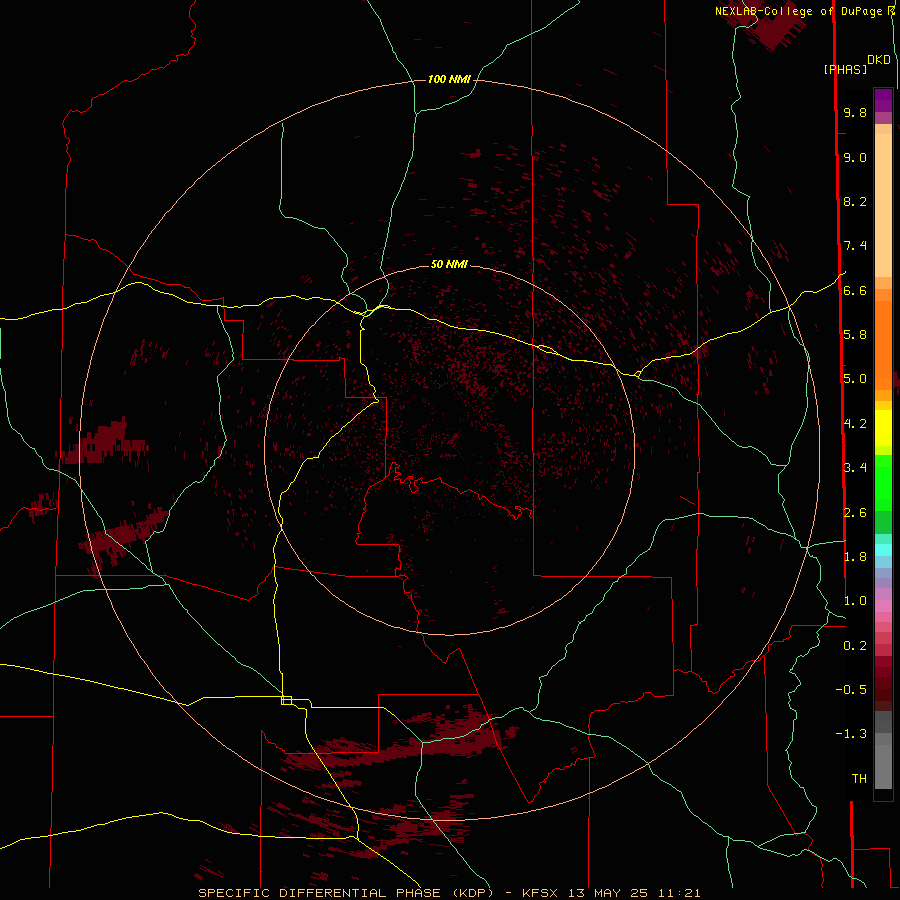Click the -0.5 scale value
Viewport: 900px width, 900px height.
(851, 690)
